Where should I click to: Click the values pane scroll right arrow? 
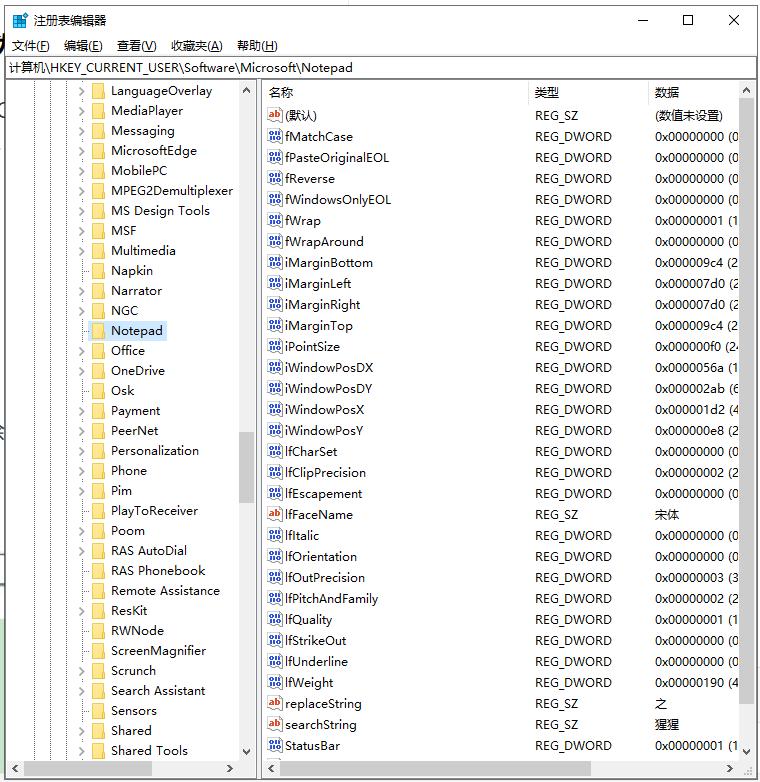pyautogui.click(x=730, y=768)
